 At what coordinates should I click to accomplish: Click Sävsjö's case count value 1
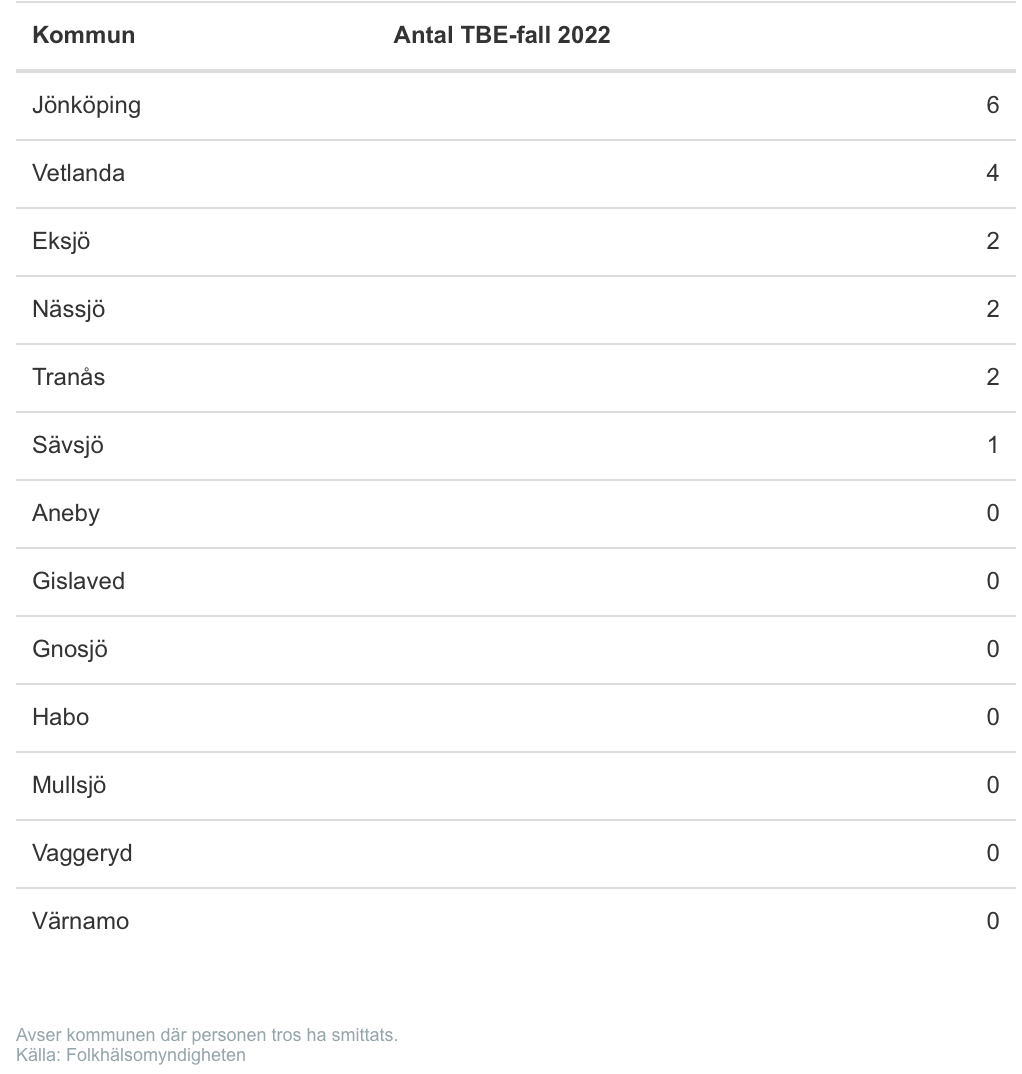992,445
